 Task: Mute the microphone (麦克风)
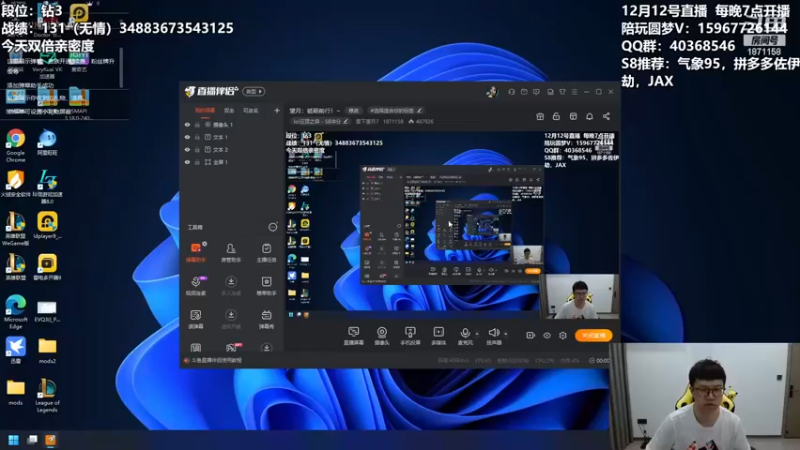pos(464,336)
